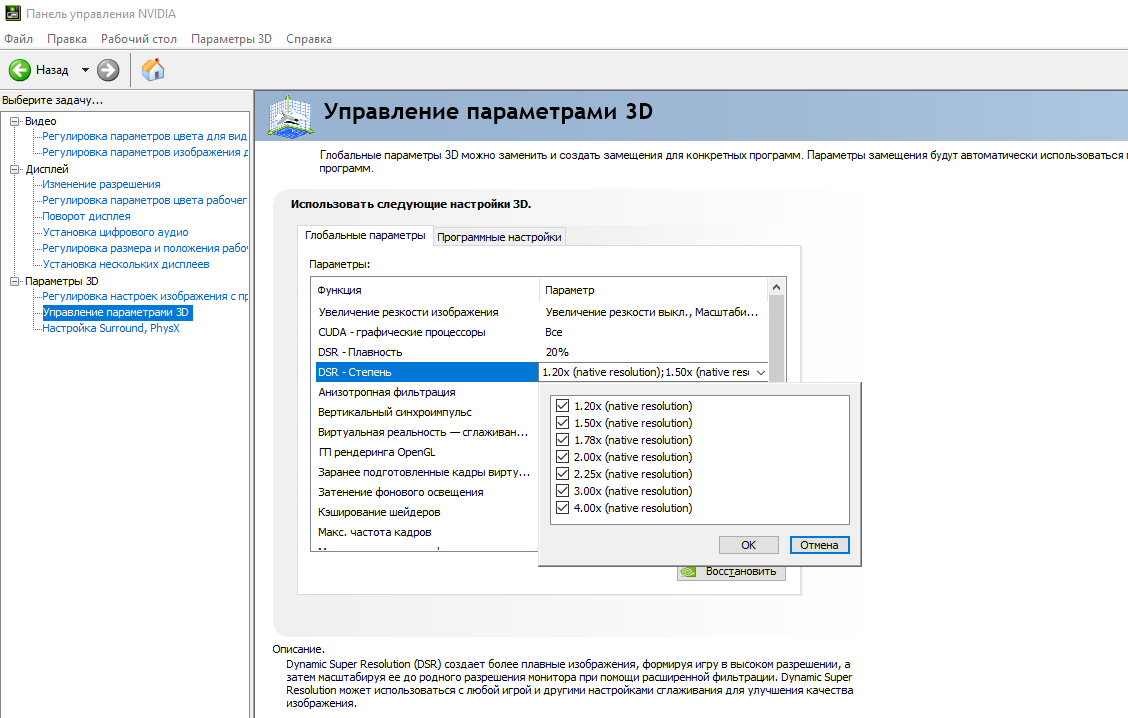Collapse the Дисплей tree node

click(14, 170)
